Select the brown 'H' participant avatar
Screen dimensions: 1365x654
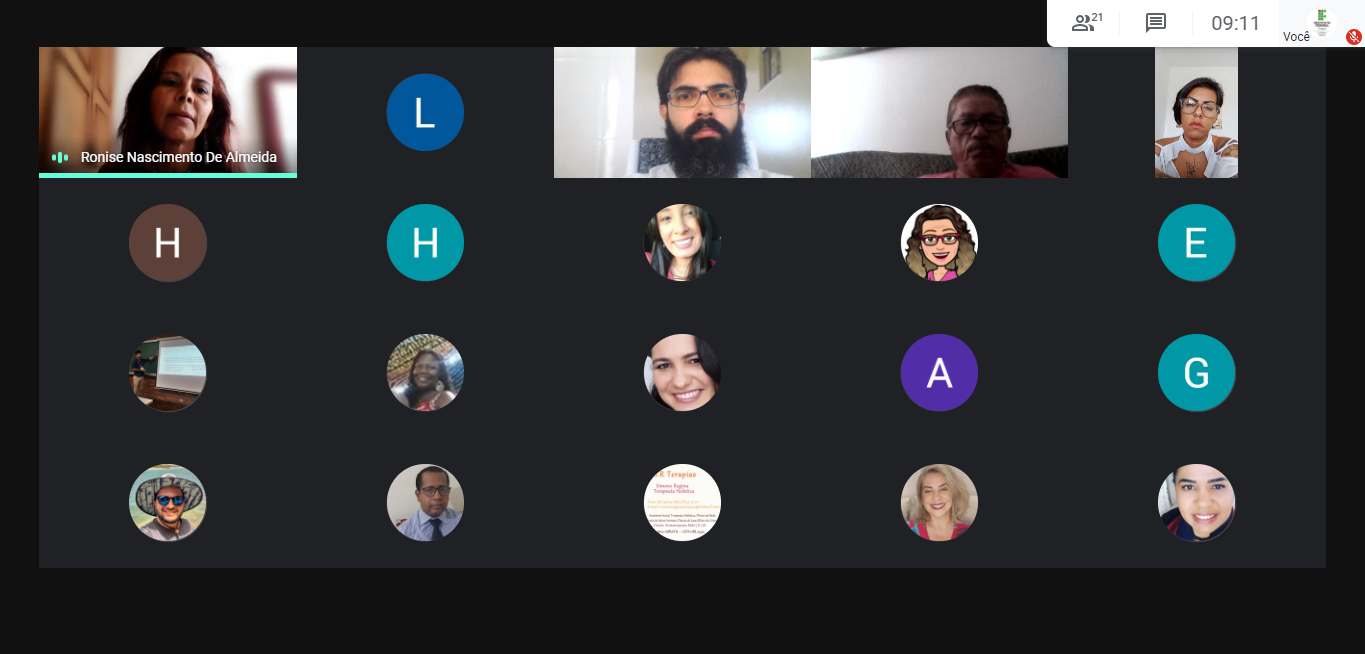[168, 243]
